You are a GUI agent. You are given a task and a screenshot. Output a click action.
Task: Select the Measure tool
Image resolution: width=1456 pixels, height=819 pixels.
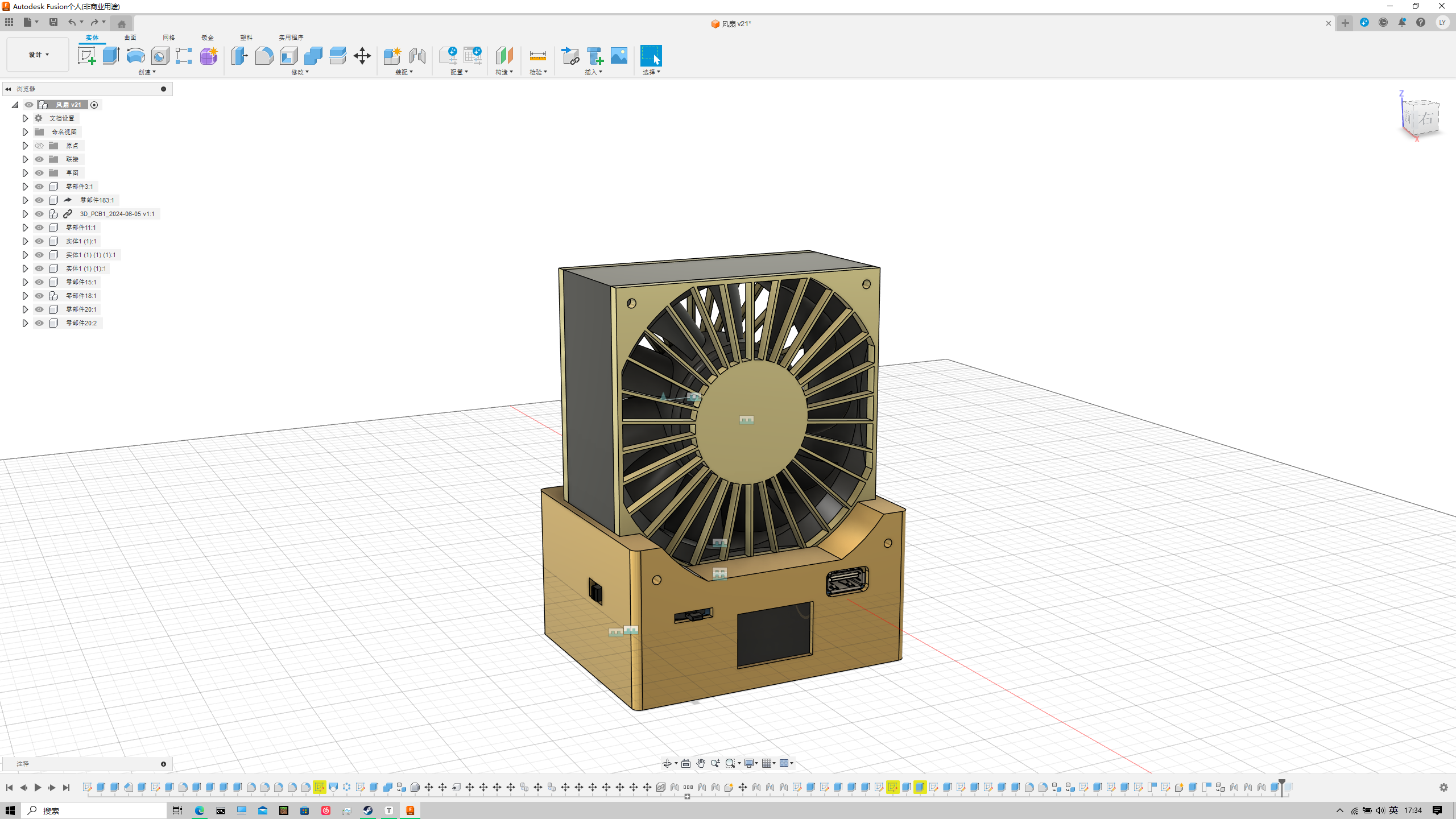(x=537, y=56)
